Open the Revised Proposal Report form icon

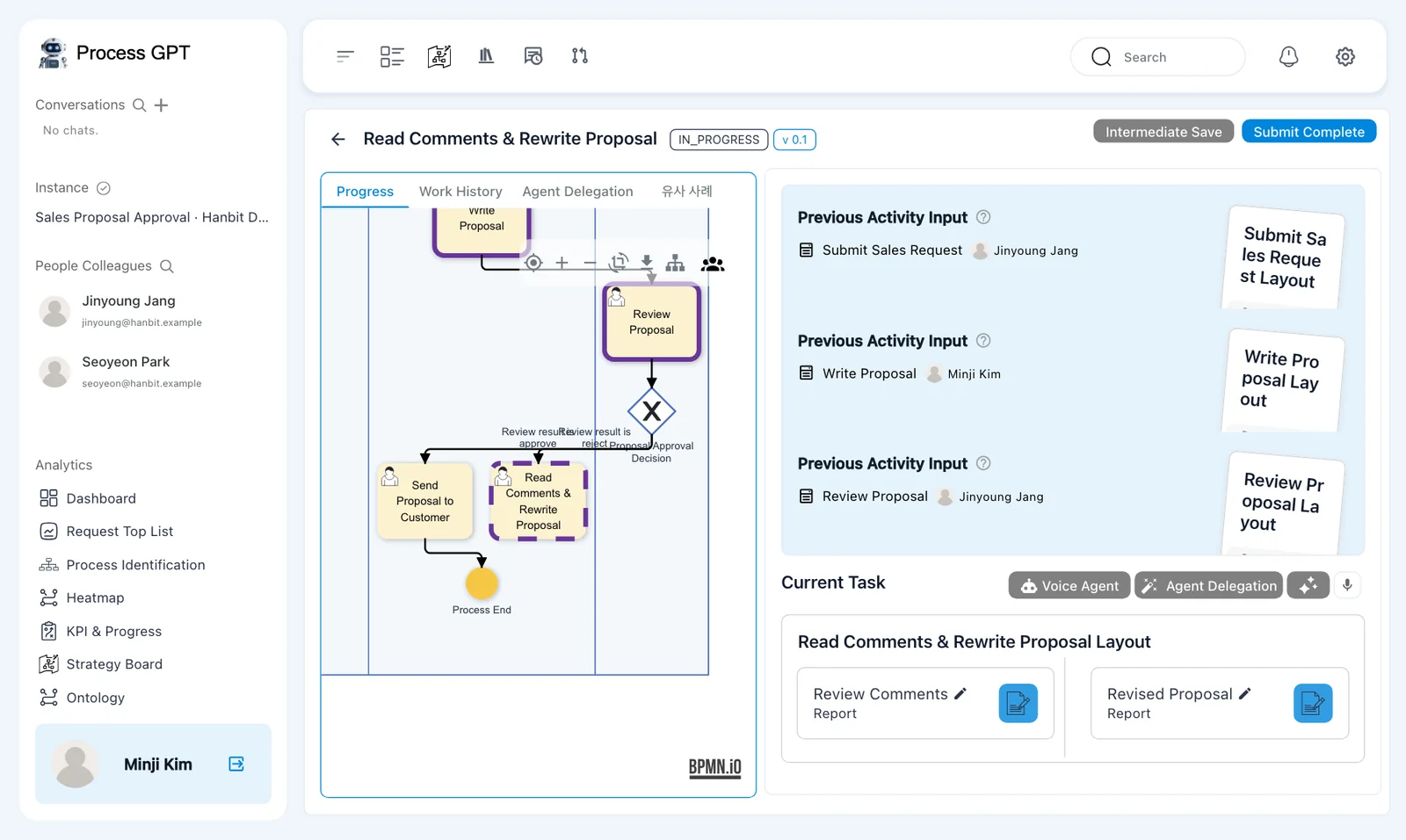[1313, 704]
